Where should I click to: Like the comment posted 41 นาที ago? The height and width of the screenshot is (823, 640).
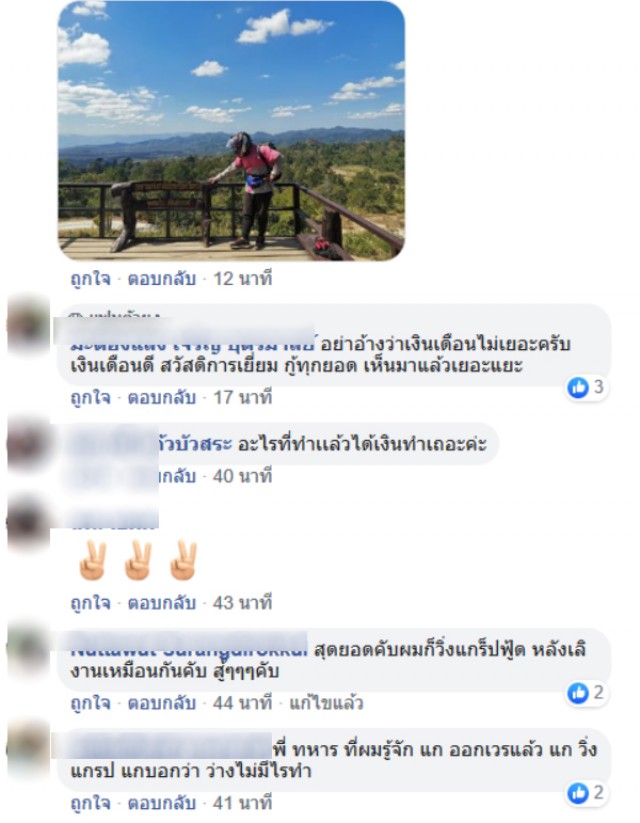click(x=90, y=803)
